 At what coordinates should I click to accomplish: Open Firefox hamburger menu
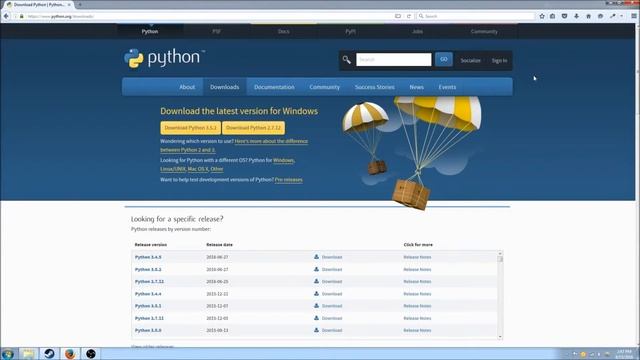click(x=634, y=16)
